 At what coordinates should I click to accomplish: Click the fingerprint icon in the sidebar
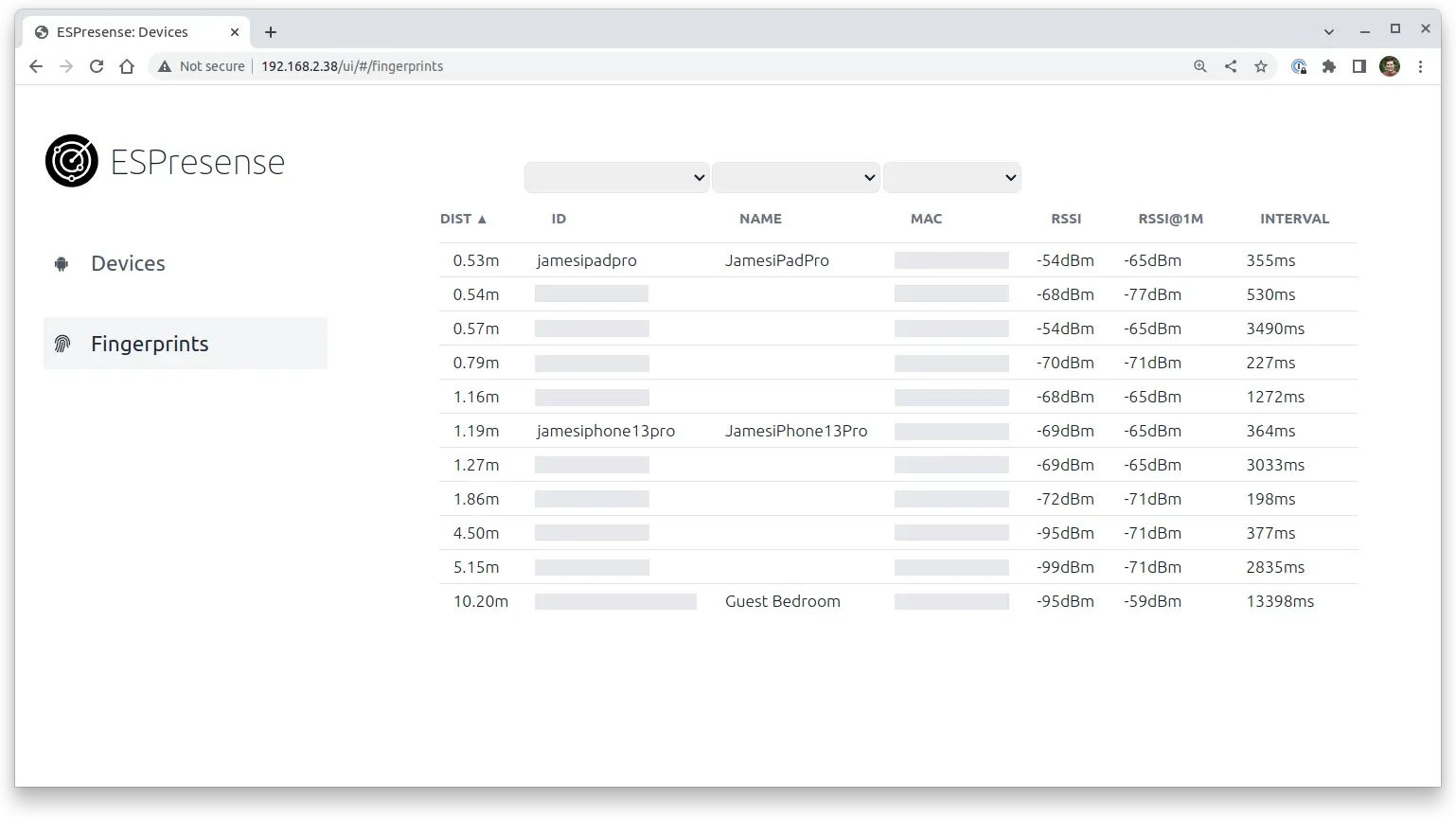point(62,344)
